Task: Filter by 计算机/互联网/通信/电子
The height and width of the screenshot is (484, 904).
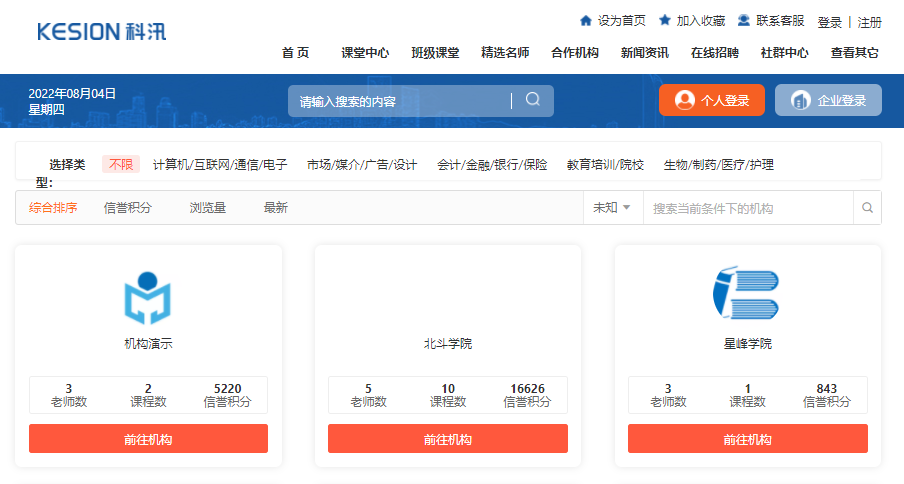Action: click(x=220, y=165)
